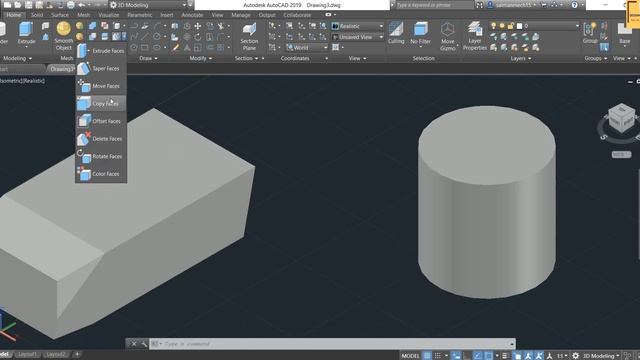Click the layer 0 color swatch
Viewport: 640px width, 360px height.
pyautogui.click(x=520, y=26)
